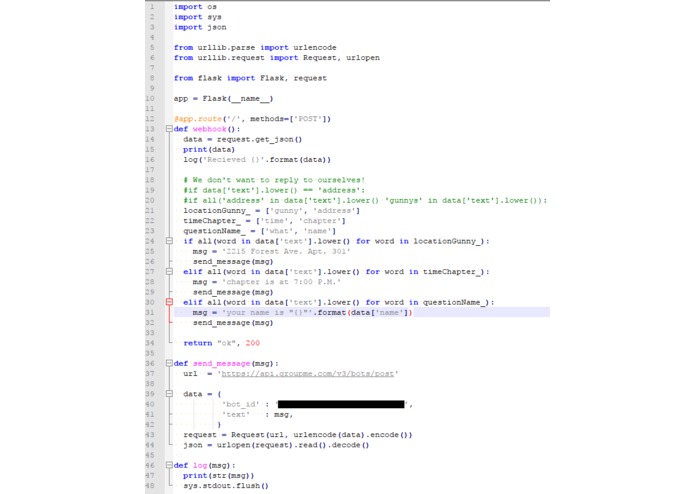695x494 pixels.
Task: Click the line with 'text' : msg,
Action: click(x=257, y=415)
